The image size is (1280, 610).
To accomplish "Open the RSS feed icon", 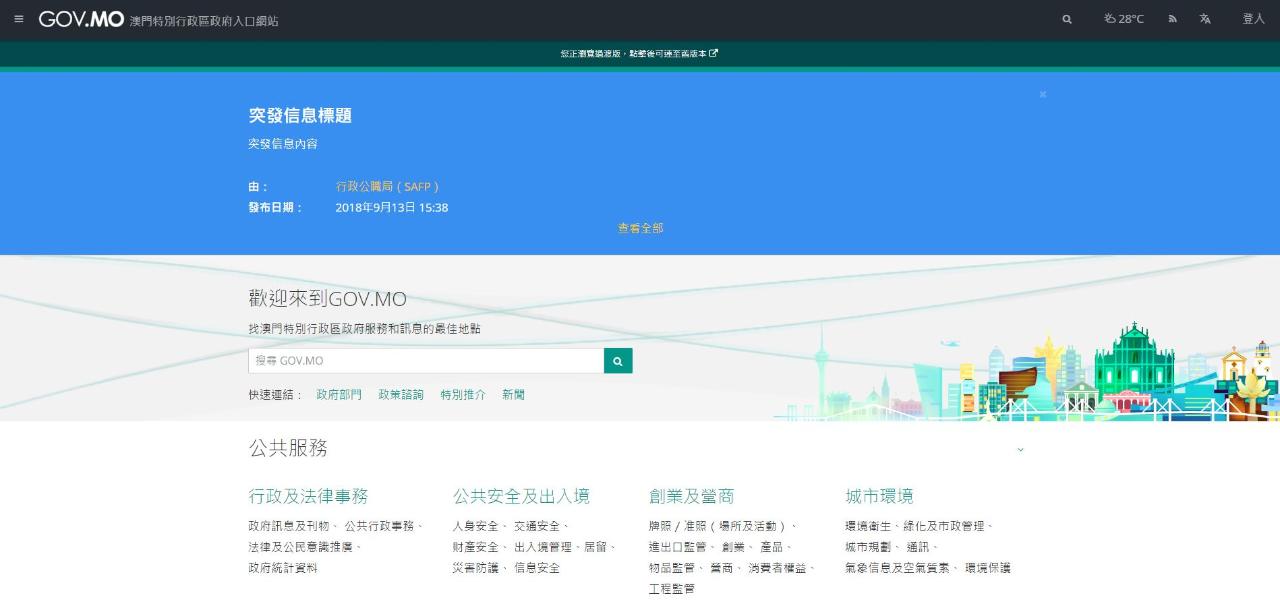I will [x=1172, y=19].
